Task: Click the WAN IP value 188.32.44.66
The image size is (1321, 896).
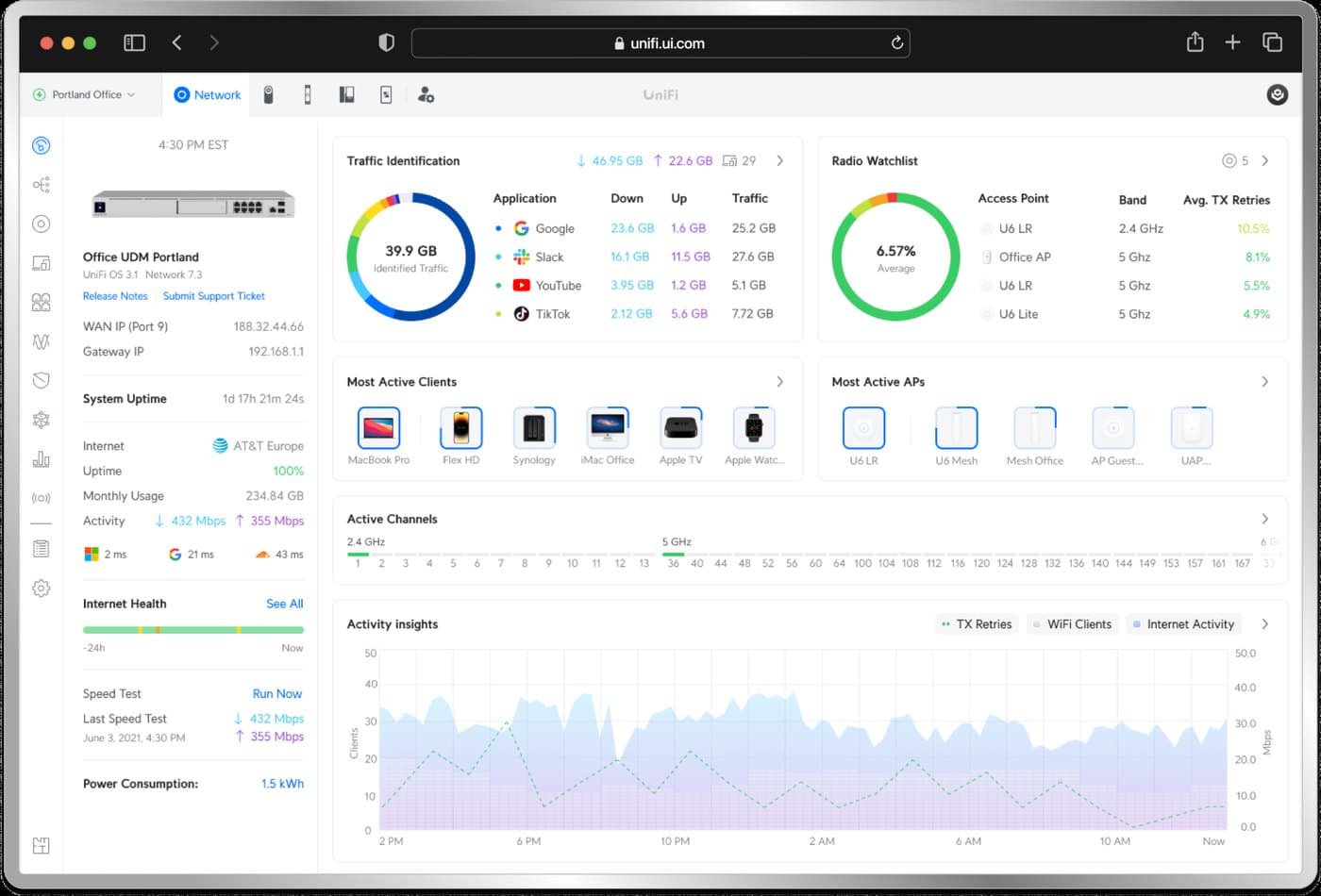Action: coord(269,326)
